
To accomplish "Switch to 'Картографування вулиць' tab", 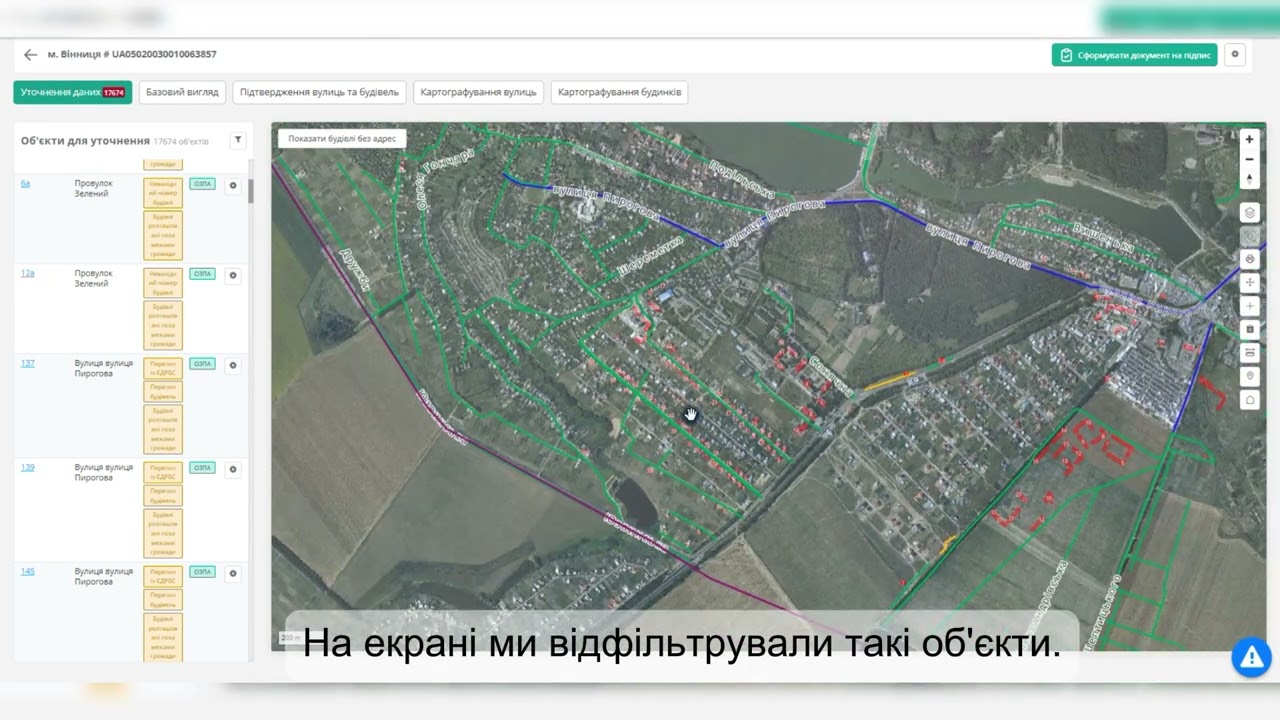I will (x=479, y=92).
